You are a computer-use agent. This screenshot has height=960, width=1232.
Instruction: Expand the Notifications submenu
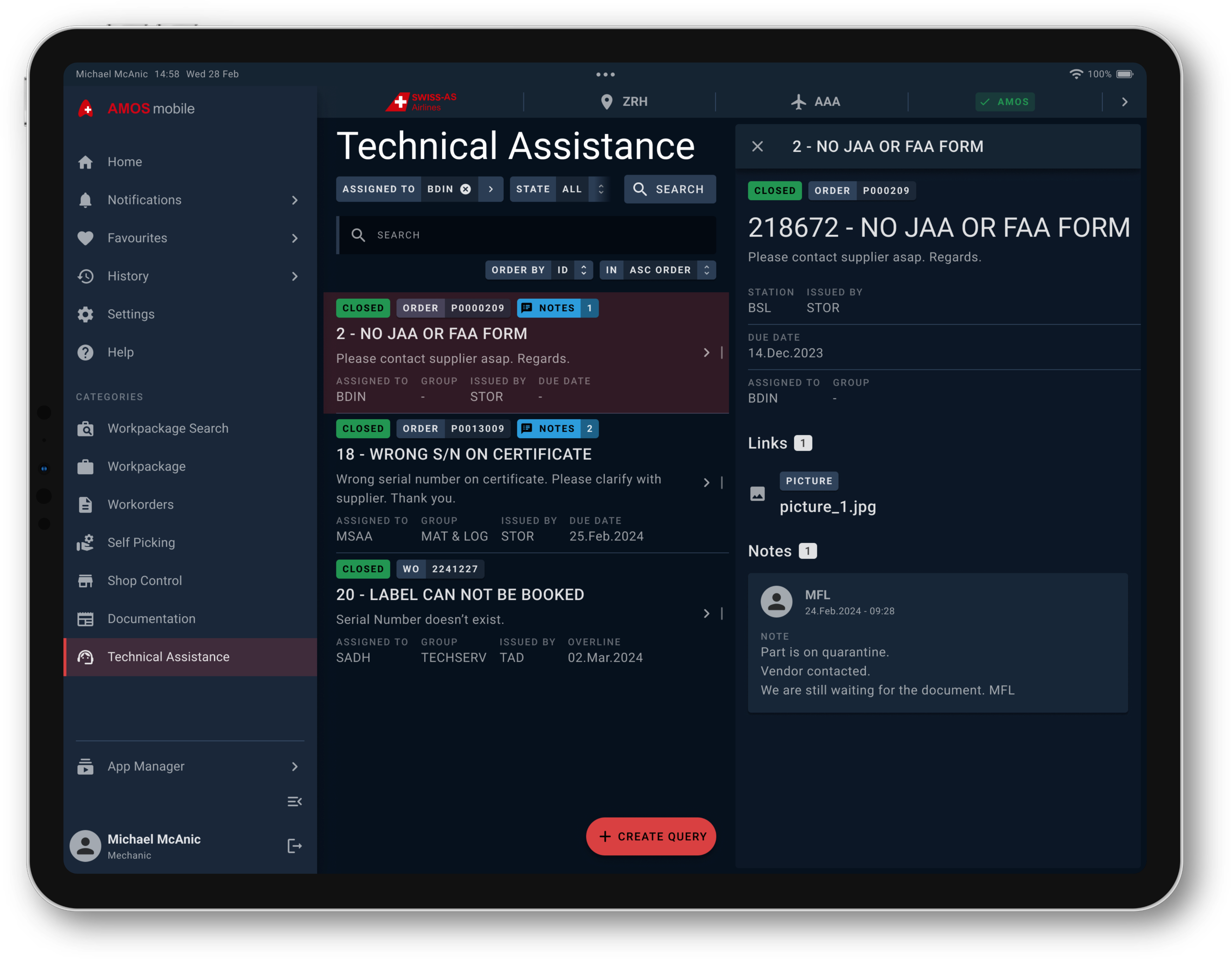point(294,200)
